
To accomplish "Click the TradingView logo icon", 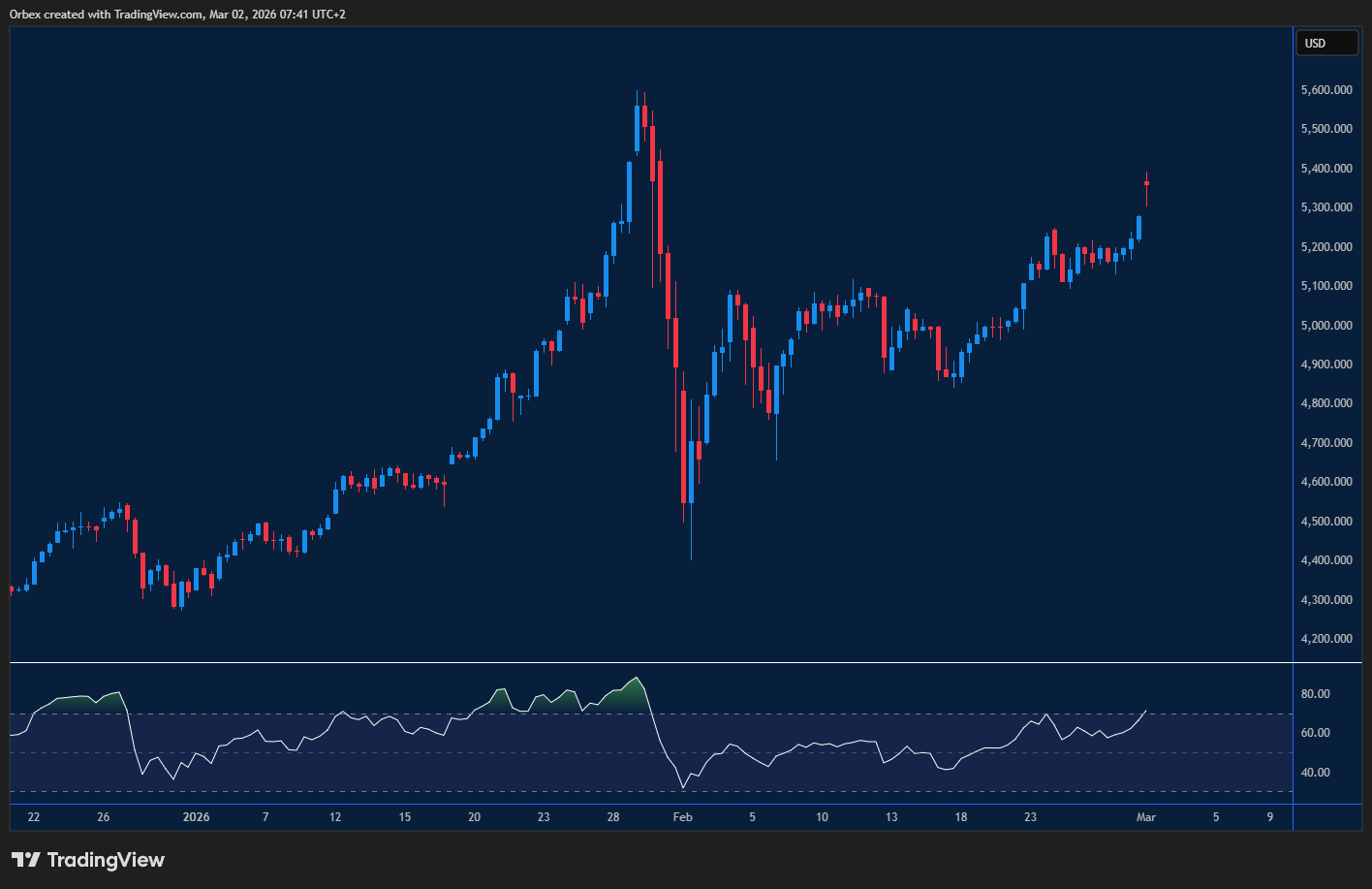I will [25, 860].
